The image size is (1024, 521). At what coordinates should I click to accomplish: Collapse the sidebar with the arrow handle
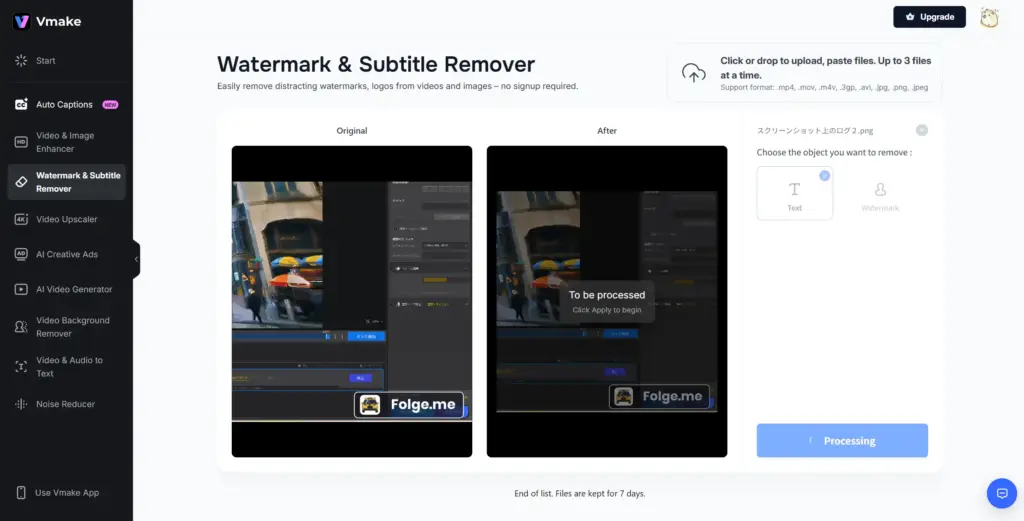click(136, 259)
